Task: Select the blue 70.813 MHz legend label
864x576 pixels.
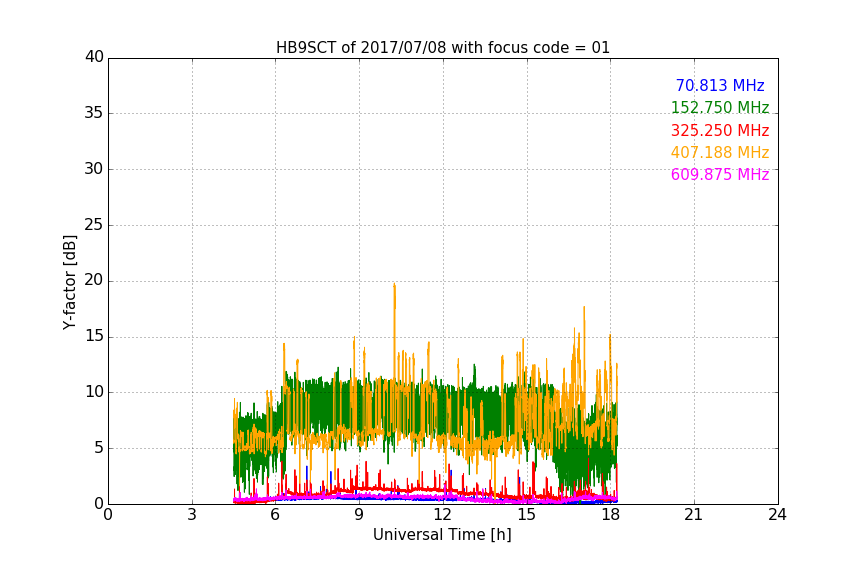Action: click(x=720, y=85)
